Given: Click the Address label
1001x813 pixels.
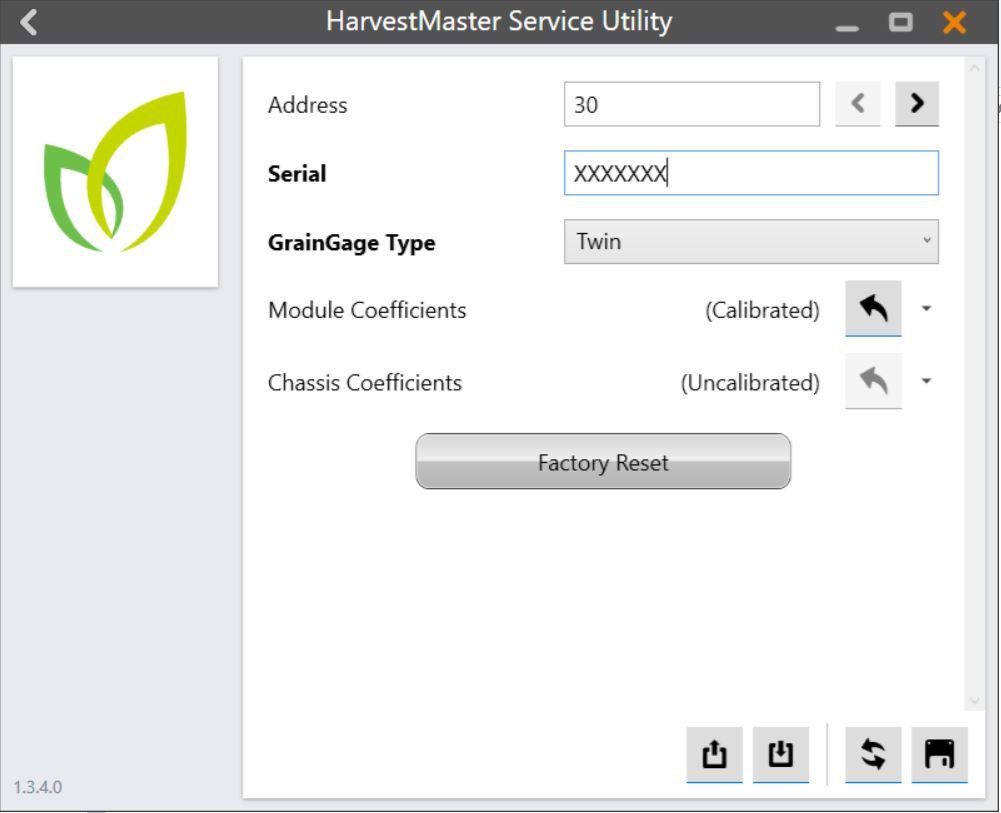Looking at the screenshot, I should pos(308,105).
